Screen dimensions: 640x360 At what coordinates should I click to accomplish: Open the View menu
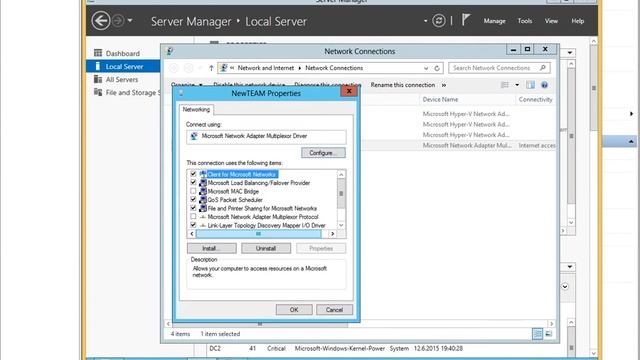click(551, 21)
